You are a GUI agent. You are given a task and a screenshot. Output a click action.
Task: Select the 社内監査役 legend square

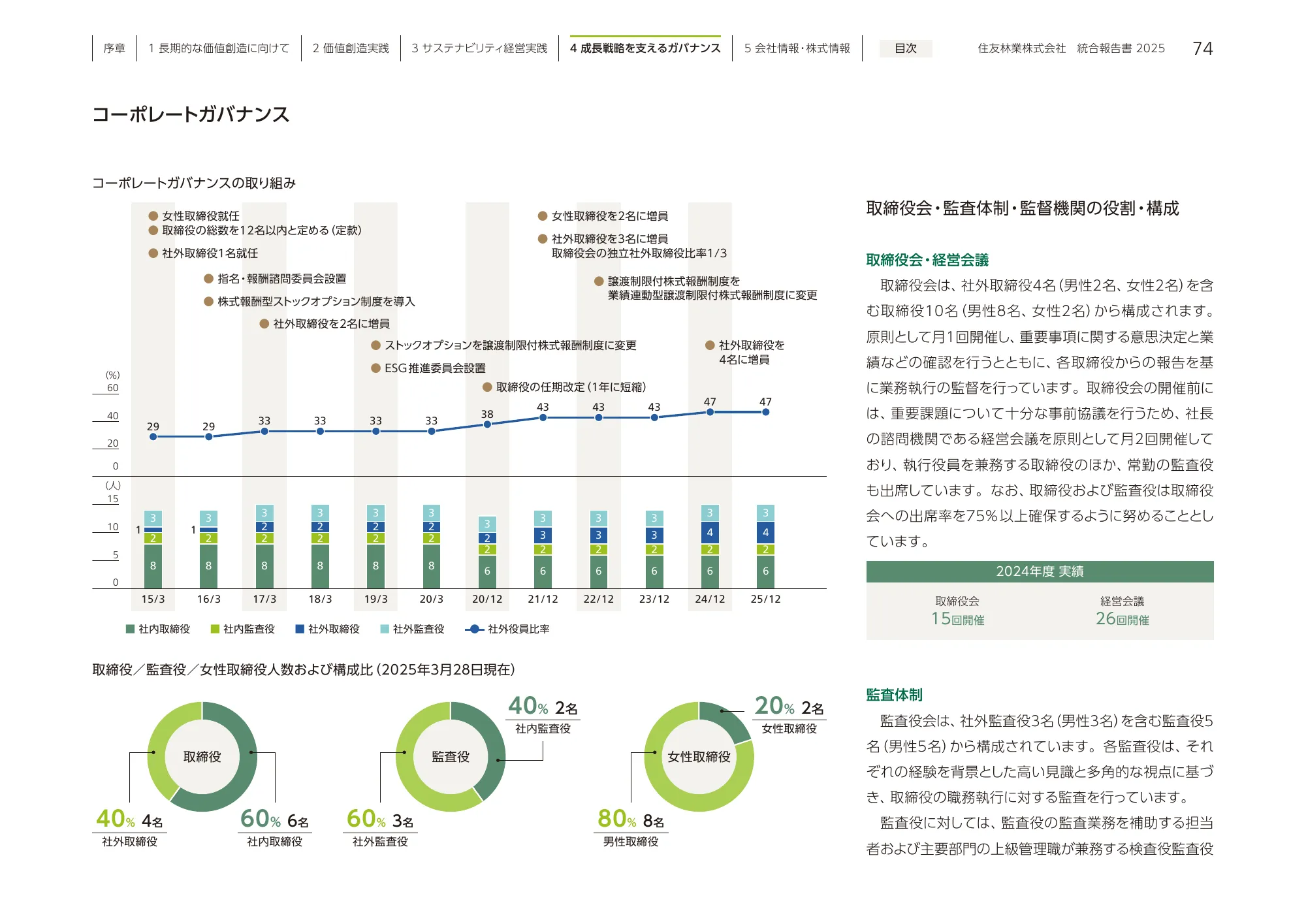[216, 630]
